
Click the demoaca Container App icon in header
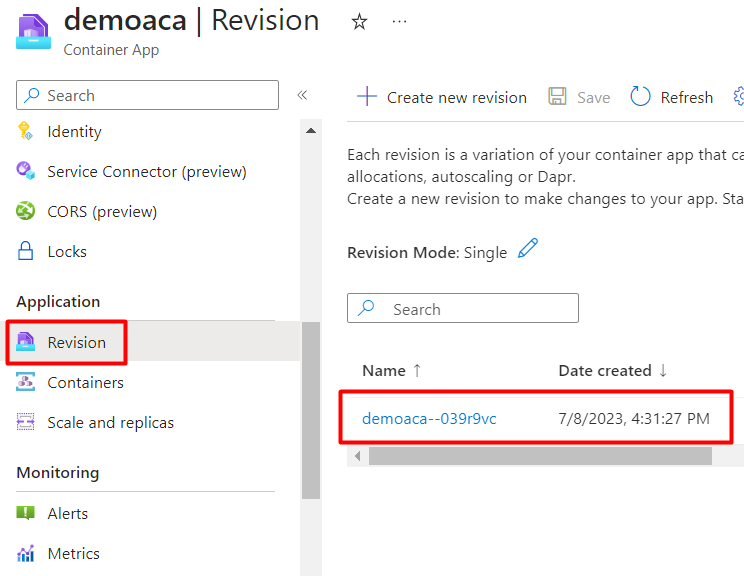click(33, 32)
